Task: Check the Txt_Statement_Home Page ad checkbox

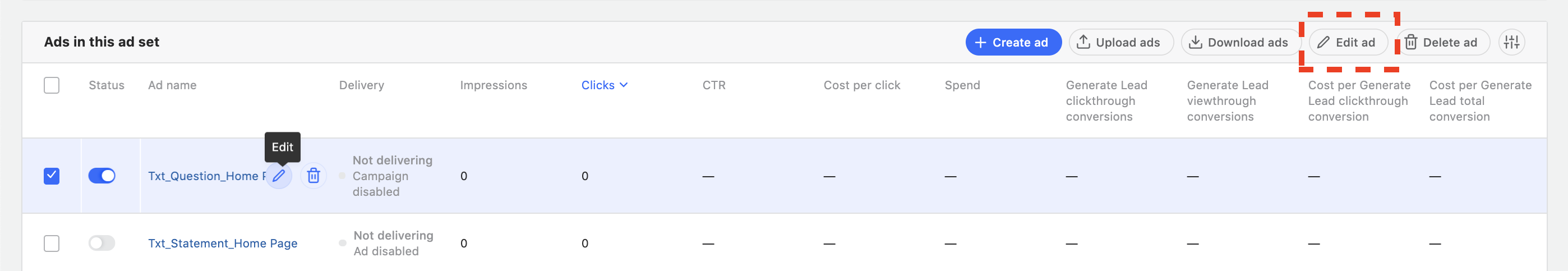Action: pyautogui.click(x=52, y=244)
